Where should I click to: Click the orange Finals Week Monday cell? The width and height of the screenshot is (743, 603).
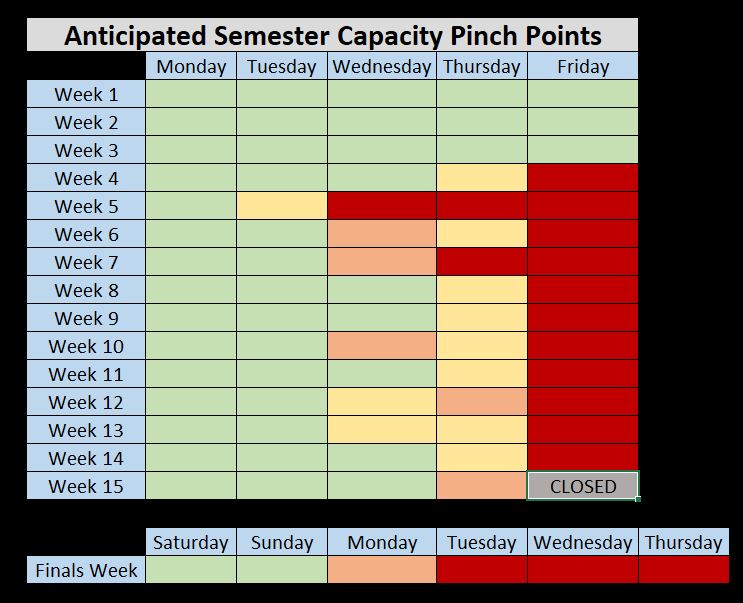click(x=382, y=570)
